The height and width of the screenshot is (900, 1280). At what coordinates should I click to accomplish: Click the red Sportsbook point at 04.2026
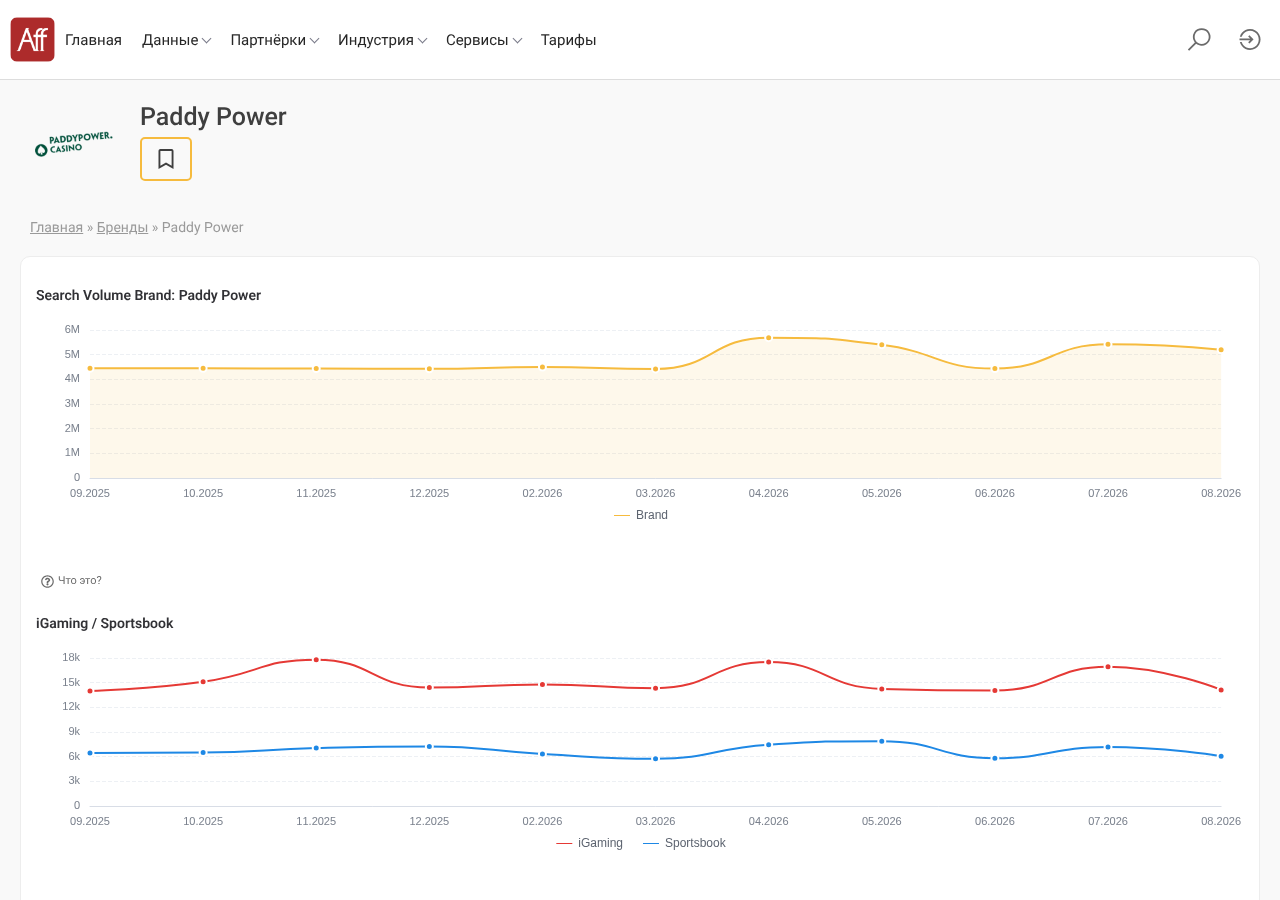pos(769,662)
